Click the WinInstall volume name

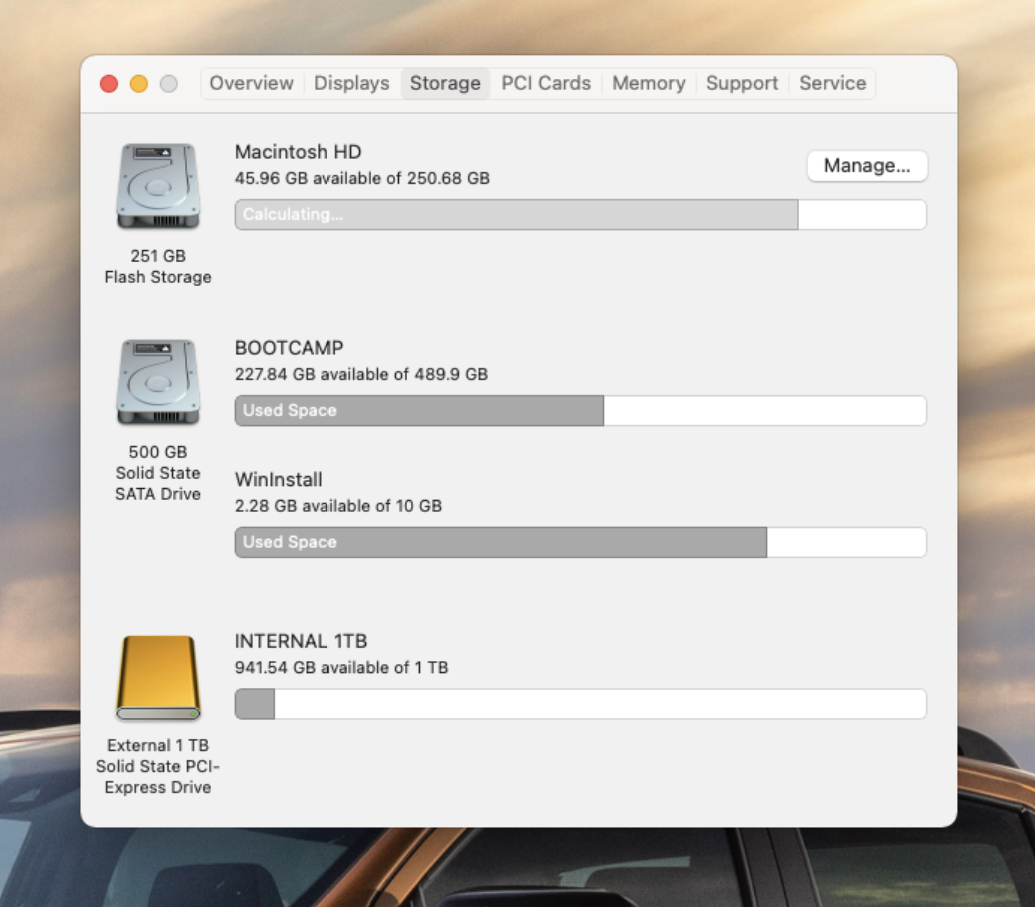(279, 479)
